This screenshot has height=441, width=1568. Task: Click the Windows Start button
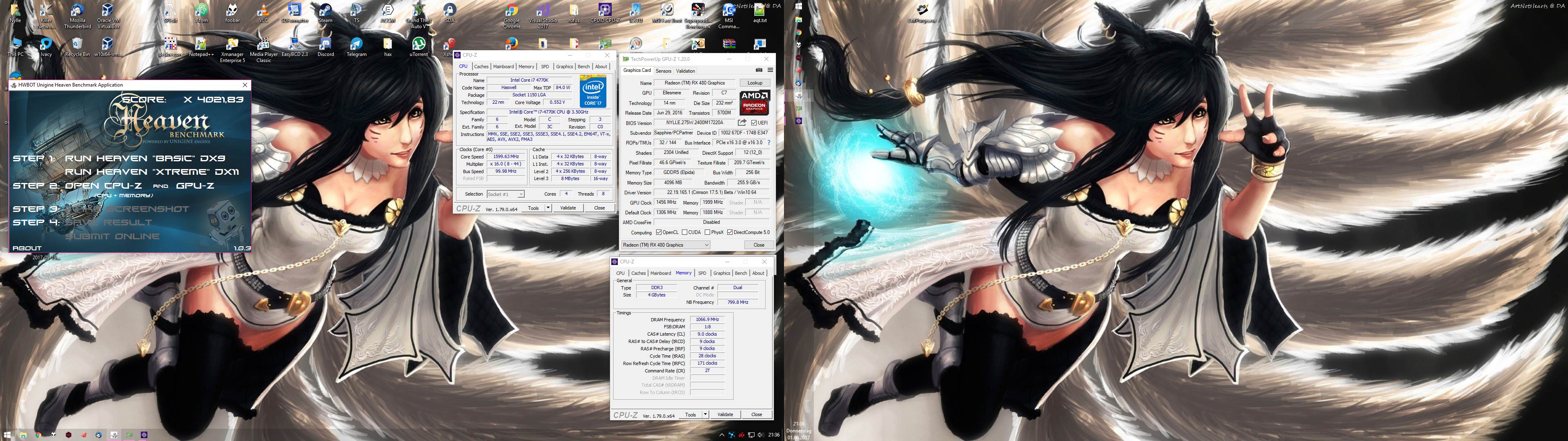[x=7, y=435]
